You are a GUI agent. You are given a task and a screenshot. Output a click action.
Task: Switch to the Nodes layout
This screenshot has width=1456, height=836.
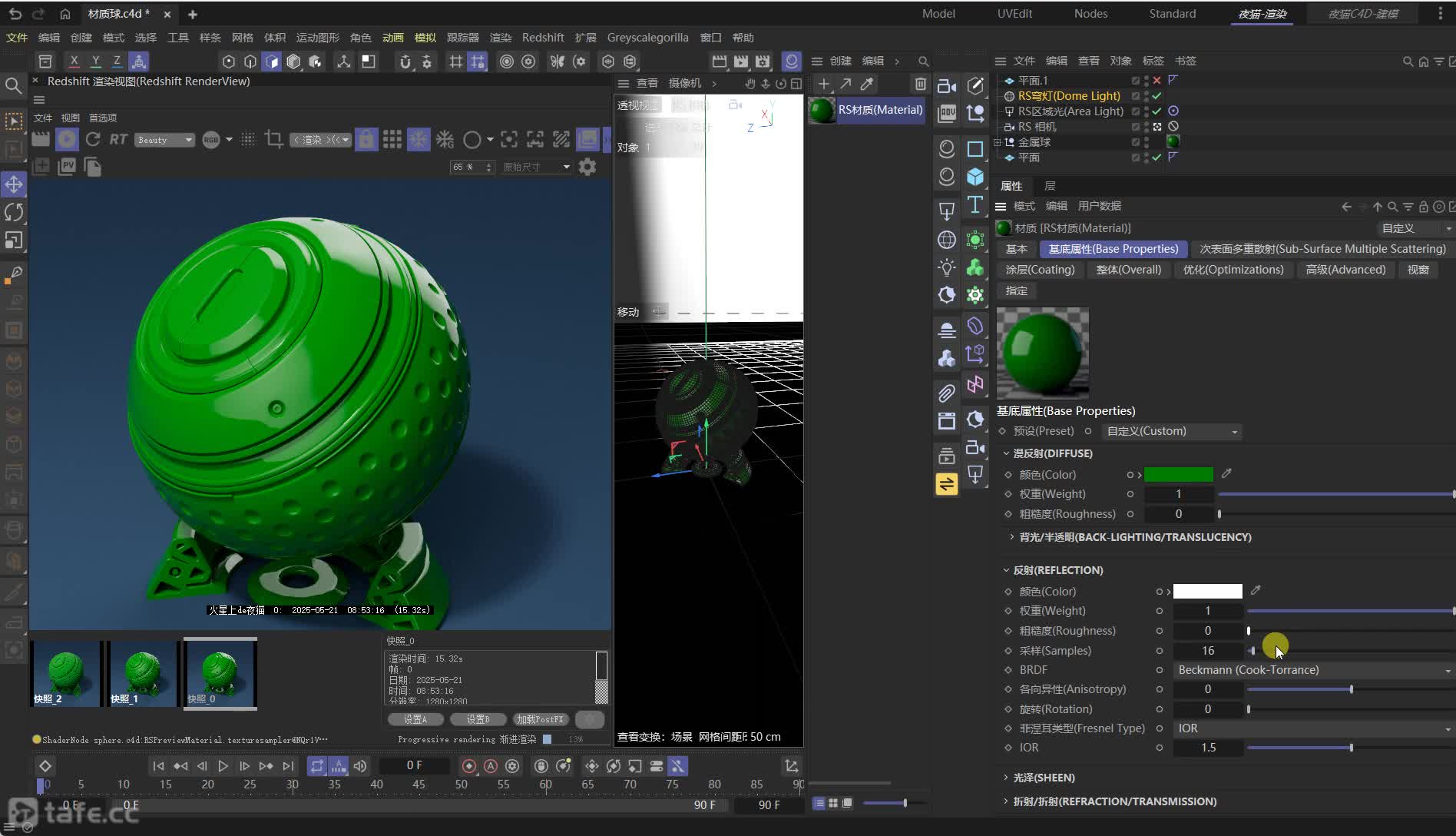[1090, 14]
